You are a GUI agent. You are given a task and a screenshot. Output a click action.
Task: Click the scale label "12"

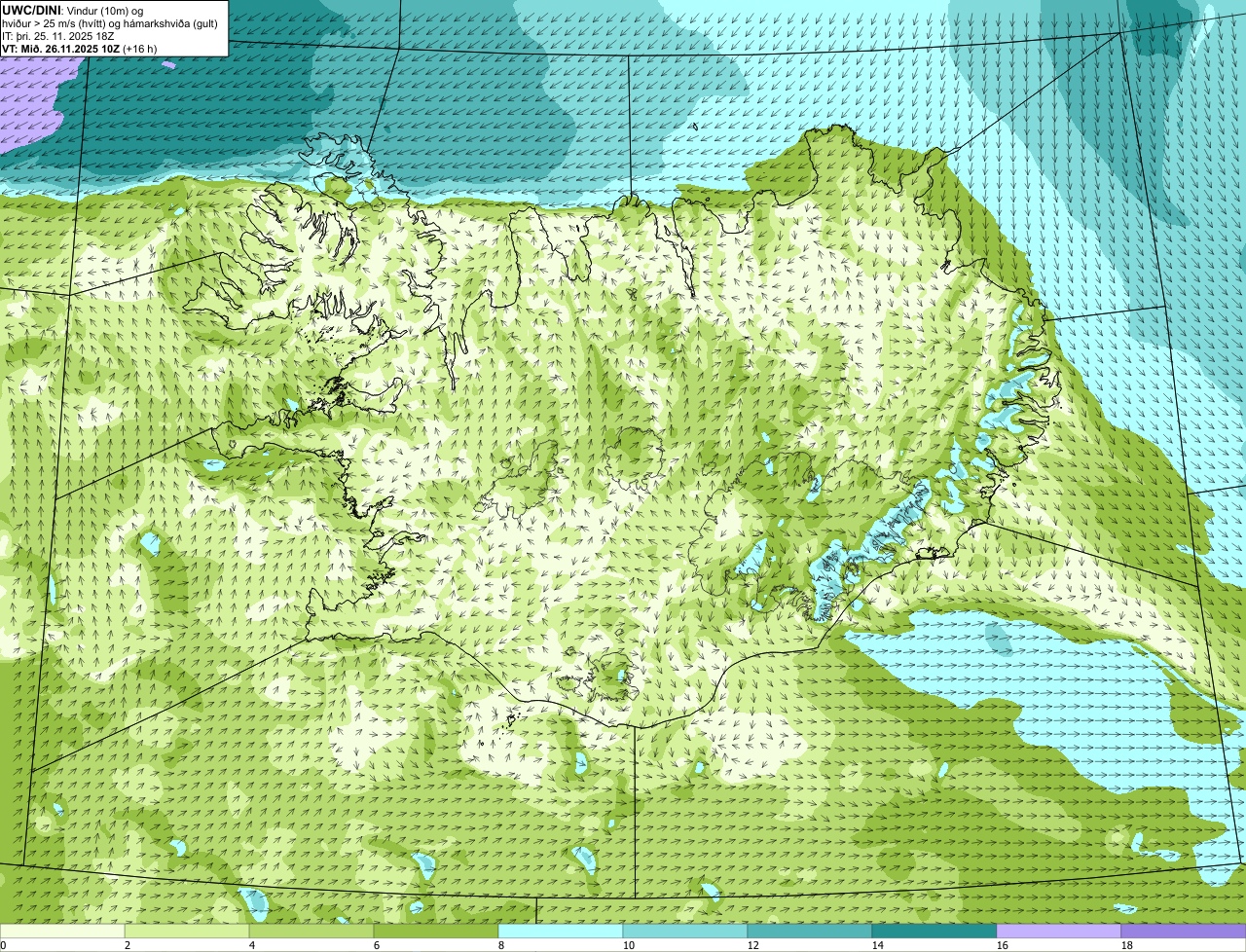pos(753,945)
